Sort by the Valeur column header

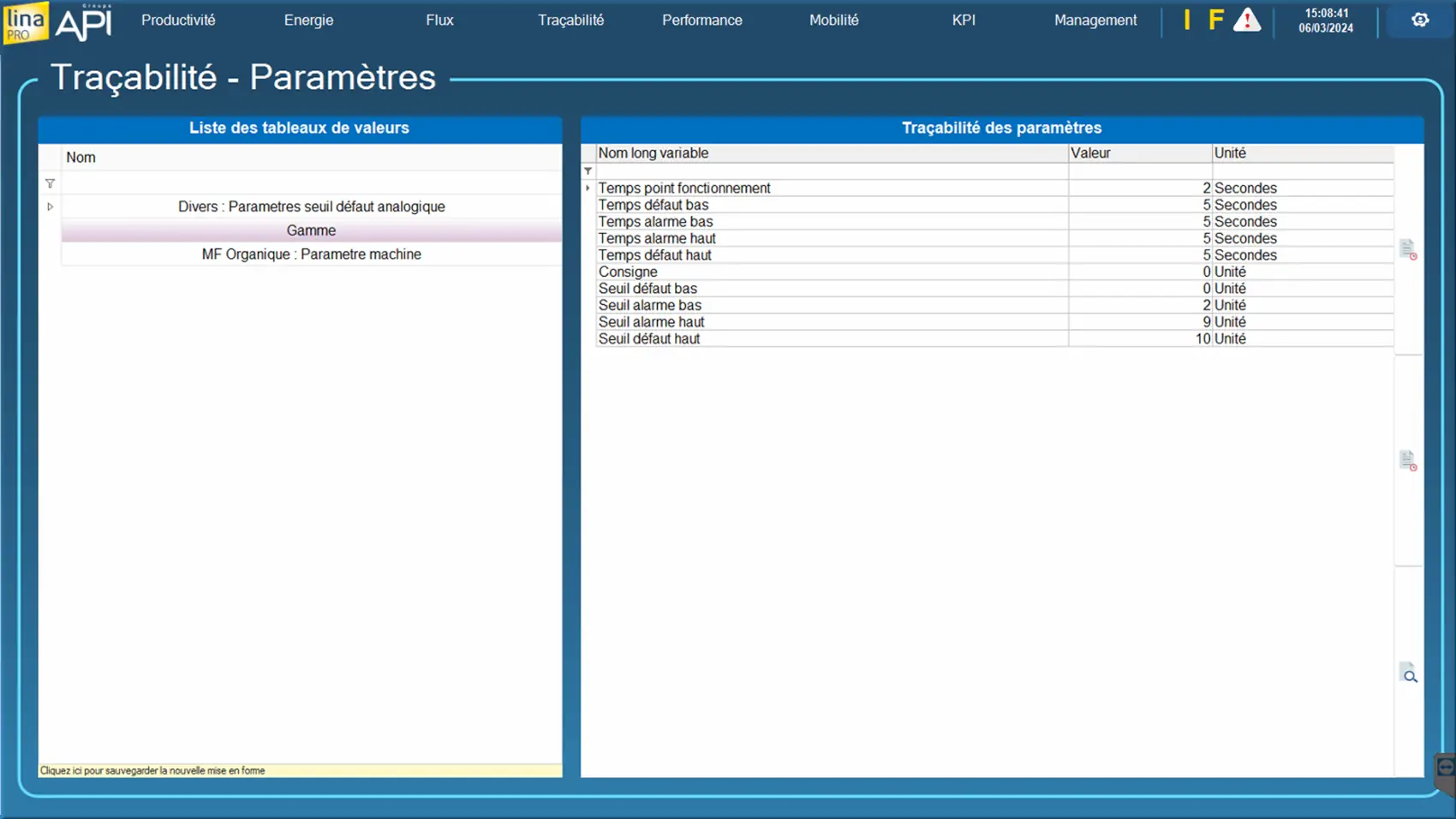click(x=1139, y=153)
